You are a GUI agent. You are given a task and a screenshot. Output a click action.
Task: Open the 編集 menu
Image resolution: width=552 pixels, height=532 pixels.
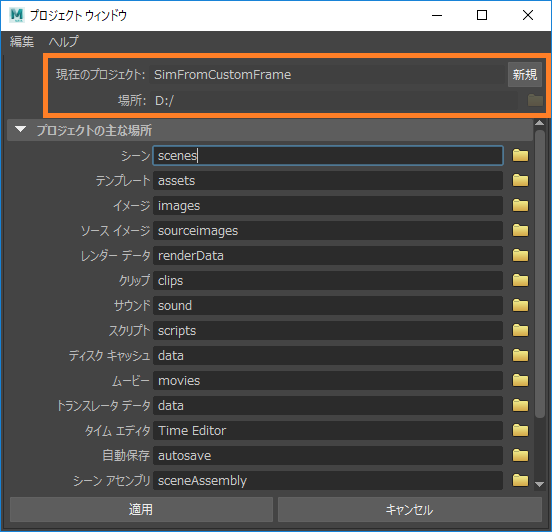22,42
